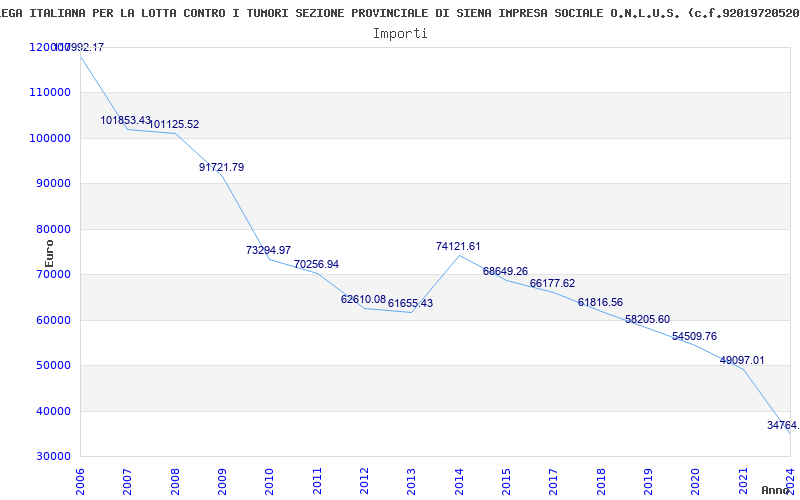Click the 74121.61 peak data label
Screen dimensions: 800x500
click(x=458, y=246)
